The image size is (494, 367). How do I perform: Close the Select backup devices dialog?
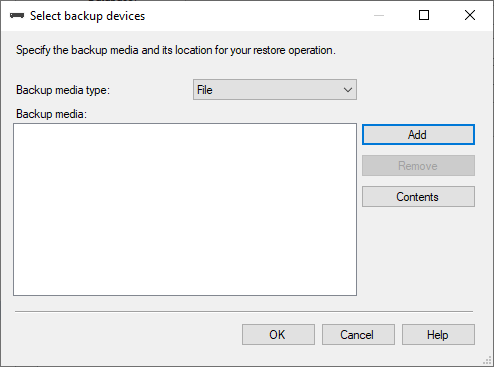pyautogui.click(x=470, y=15)
